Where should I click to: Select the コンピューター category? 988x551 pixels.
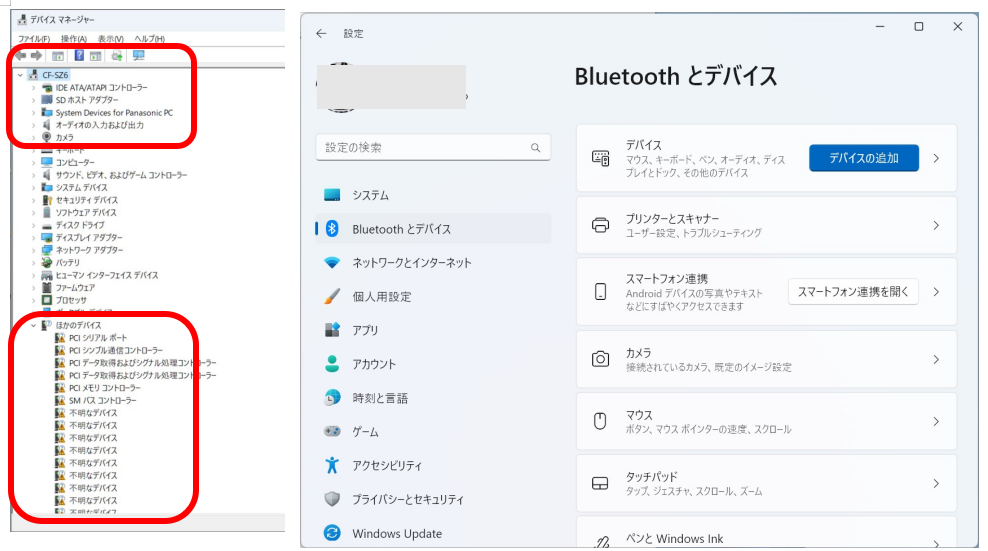pos(75,163)
